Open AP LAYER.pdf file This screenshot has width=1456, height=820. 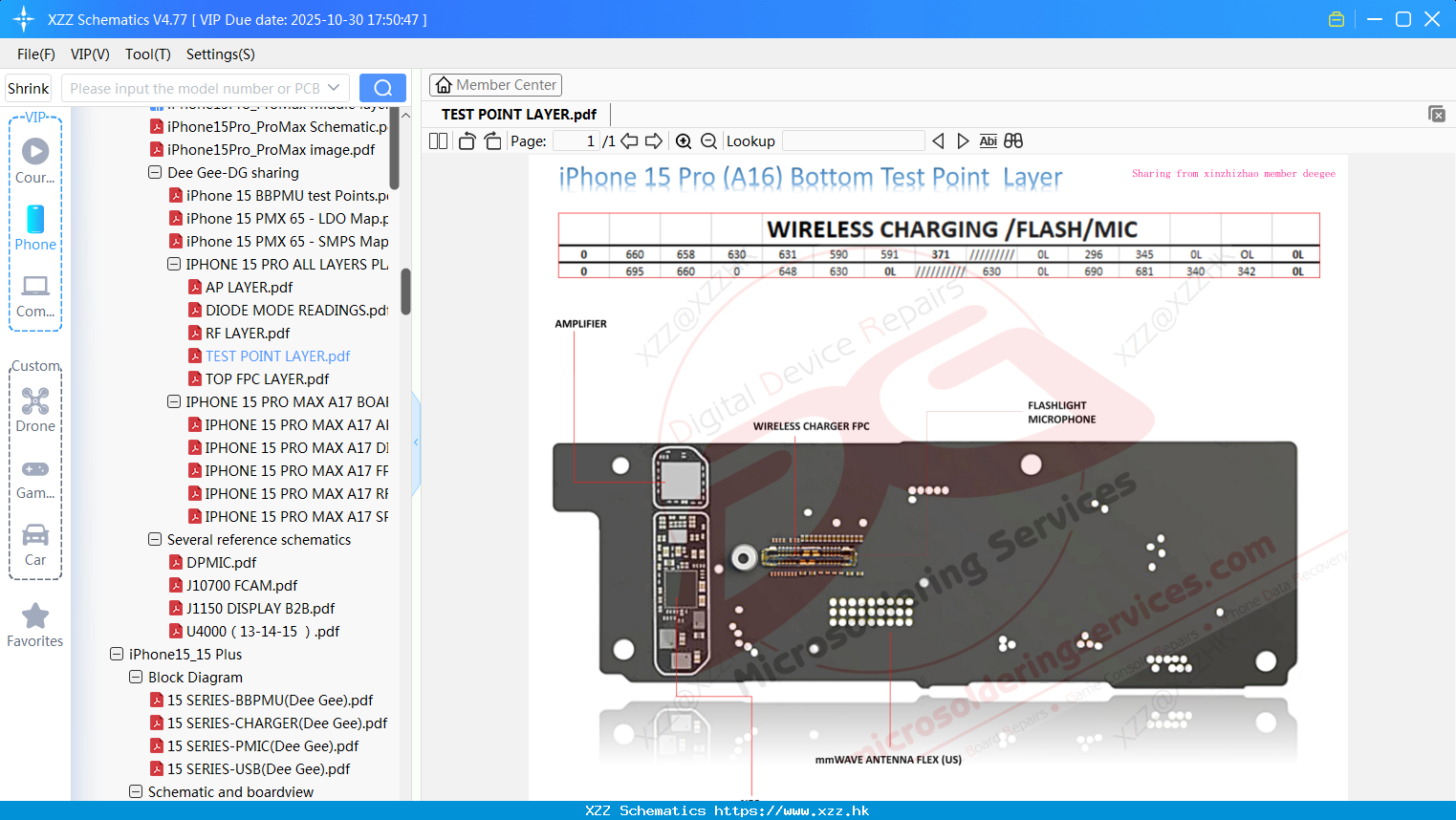(x=249, y=288)
